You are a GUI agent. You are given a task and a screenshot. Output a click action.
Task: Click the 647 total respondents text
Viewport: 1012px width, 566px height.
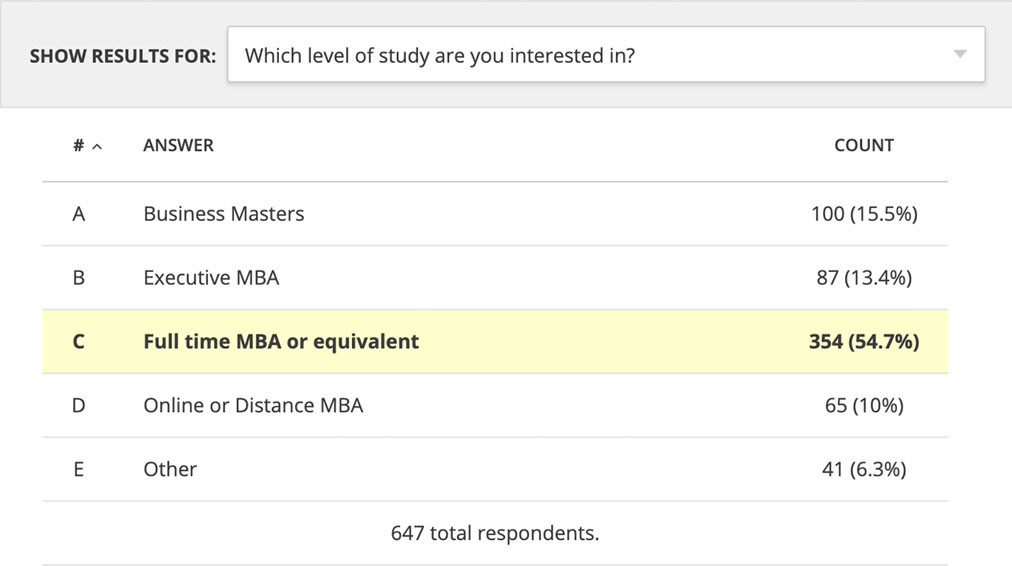[x=495, y=533]
